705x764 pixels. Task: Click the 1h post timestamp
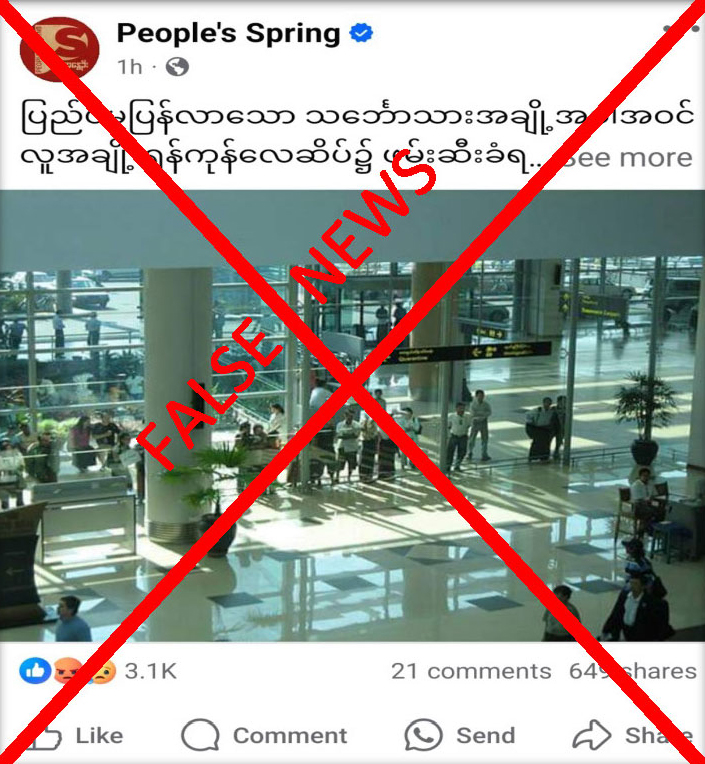[130, 67]
